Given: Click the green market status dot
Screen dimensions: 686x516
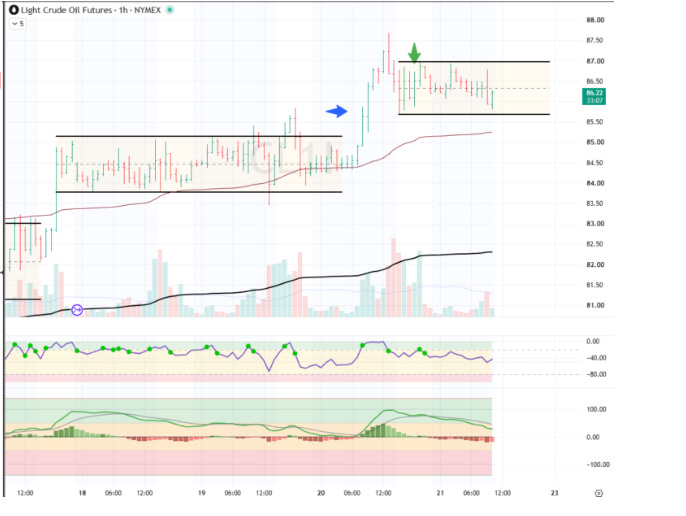Looking at the screenshot, I should (x=170, y=10).
